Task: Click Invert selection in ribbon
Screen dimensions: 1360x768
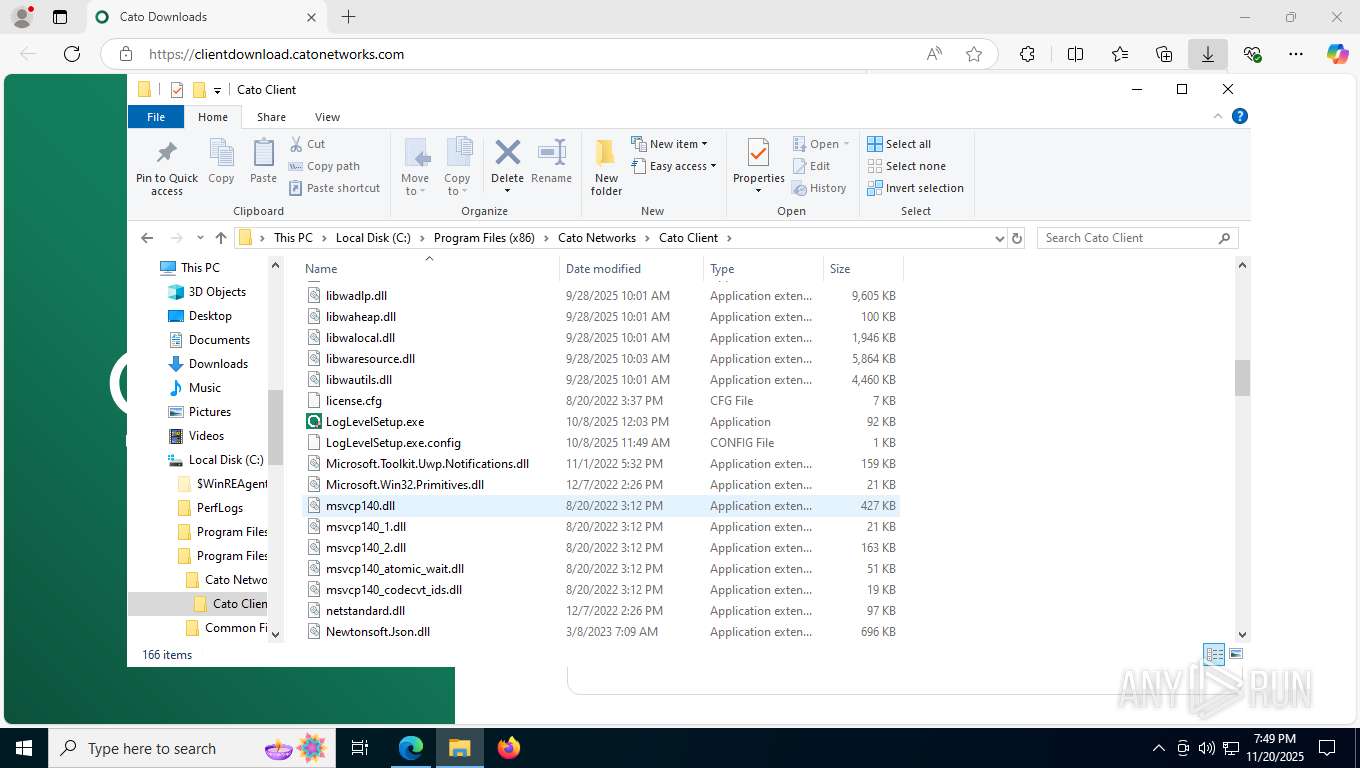Action: tap(915, 188)
